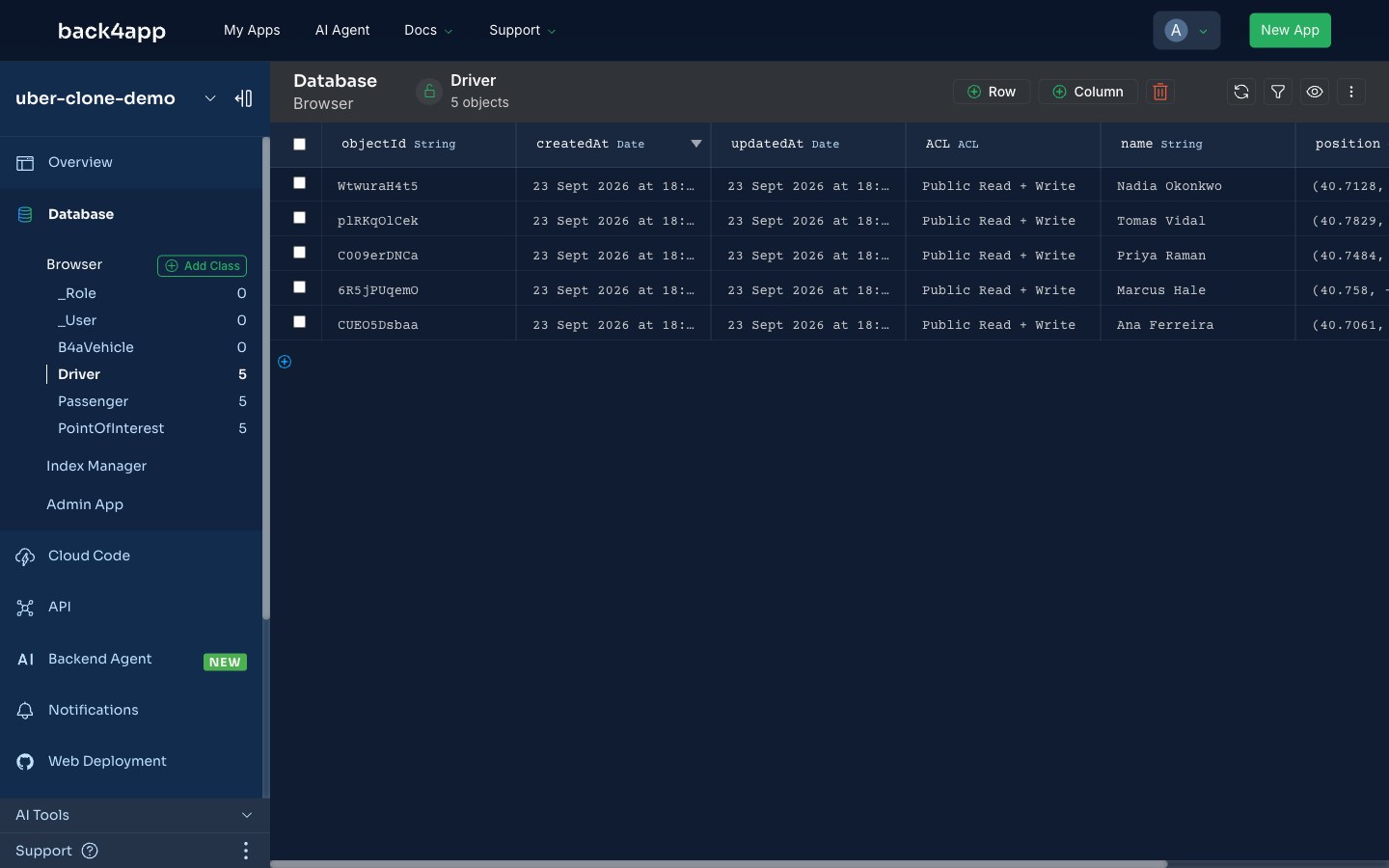This screenshot has width=1389, height=868.
Task: Click the Add Class button
Action: click(x=202, y=265)
